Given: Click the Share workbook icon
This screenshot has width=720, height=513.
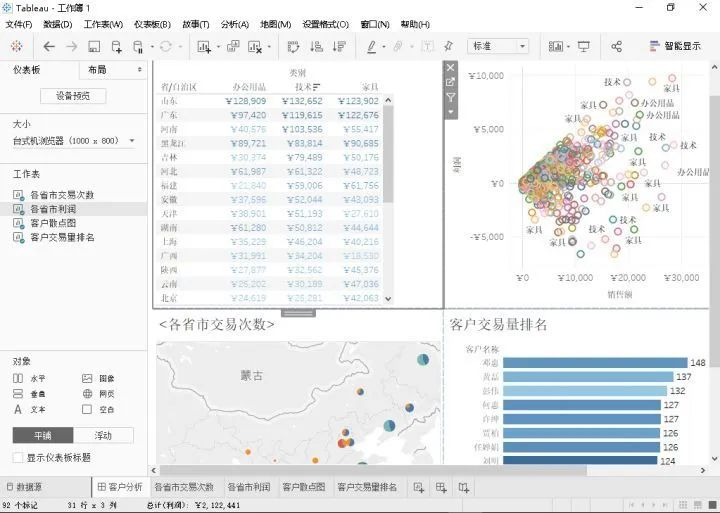Looking at the screenshot, I should tap(617, 46).
